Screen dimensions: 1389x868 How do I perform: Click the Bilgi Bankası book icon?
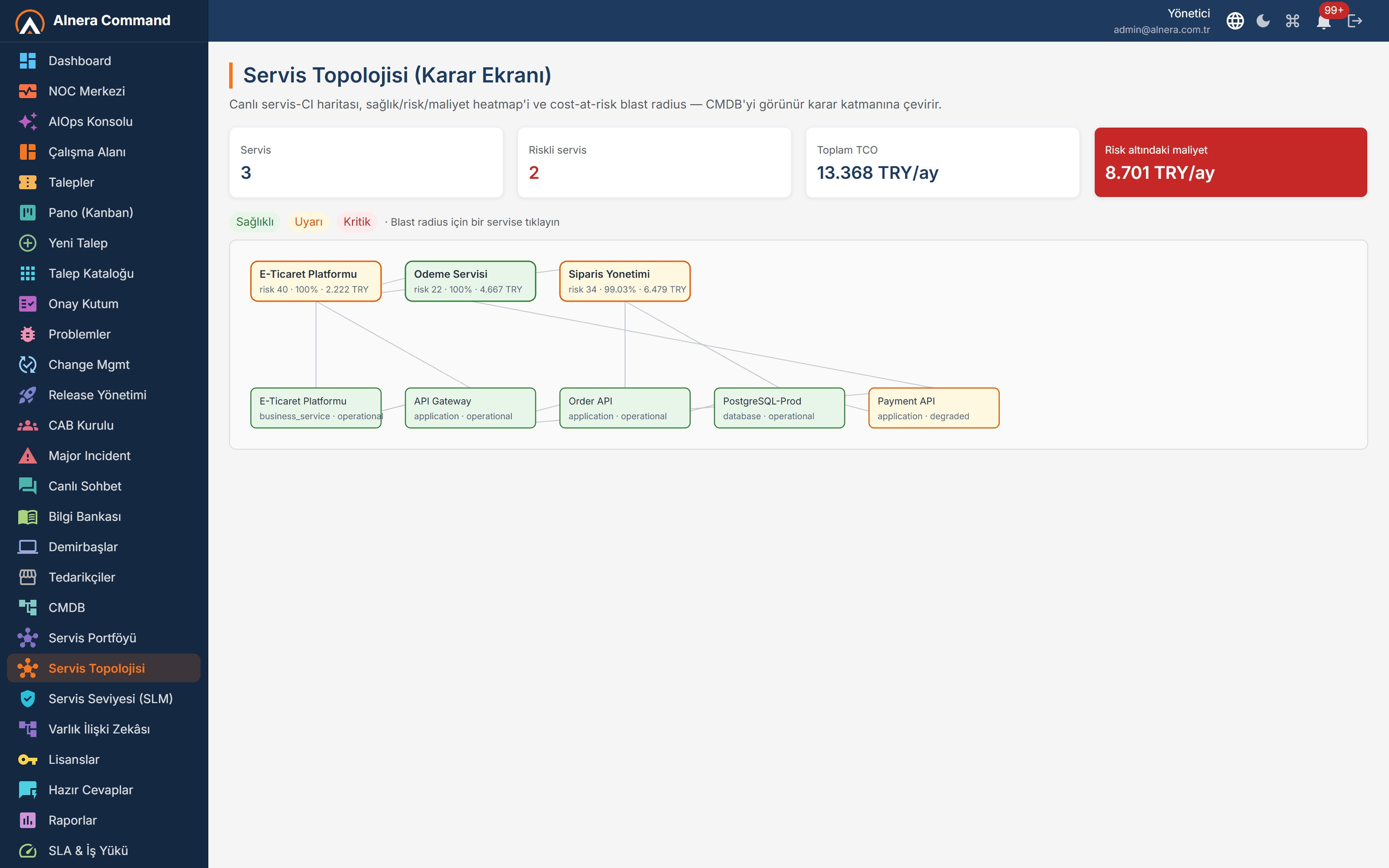[27, 517]
